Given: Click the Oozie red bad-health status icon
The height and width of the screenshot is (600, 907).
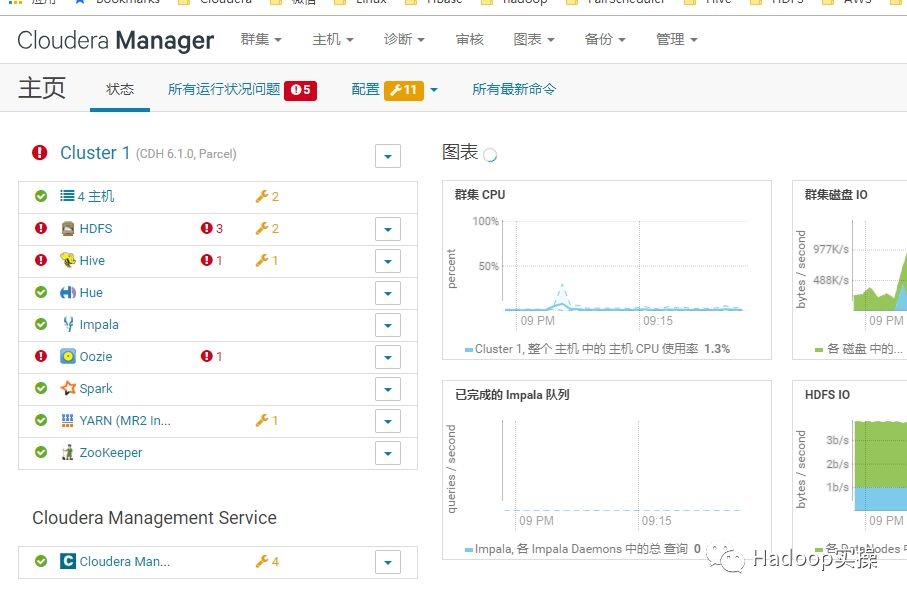Looking at the screenshot, I should click(41, 356).
